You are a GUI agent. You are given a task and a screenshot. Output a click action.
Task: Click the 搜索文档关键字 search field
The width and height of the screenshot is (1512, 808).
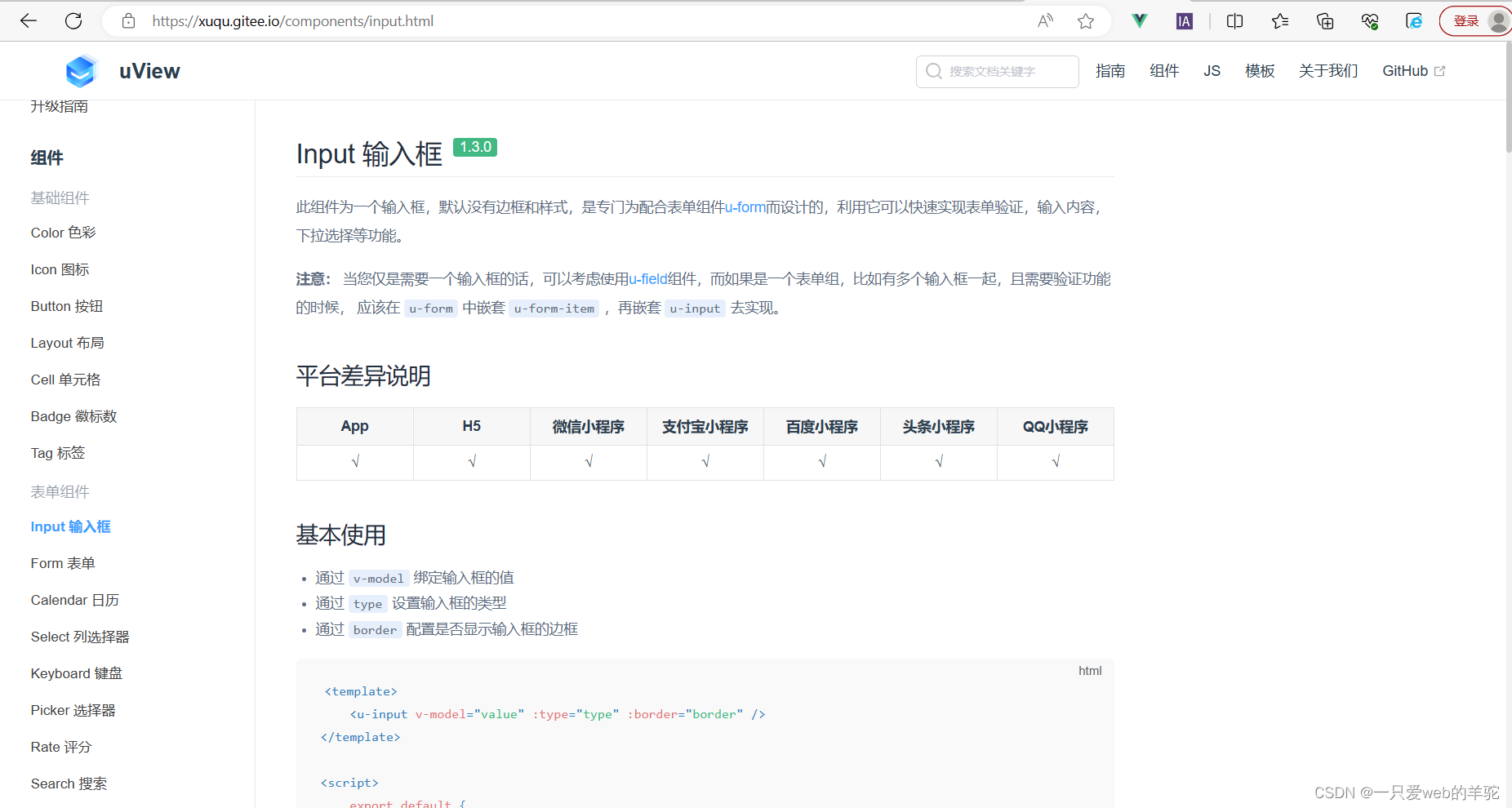pos(997,71)
